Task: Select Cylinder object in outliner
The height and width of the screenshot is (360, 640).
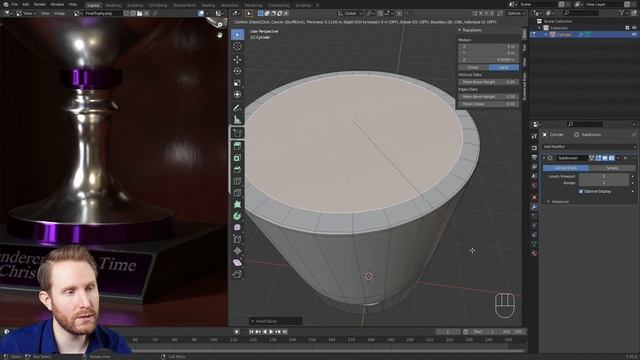Action: pos(564,35)
